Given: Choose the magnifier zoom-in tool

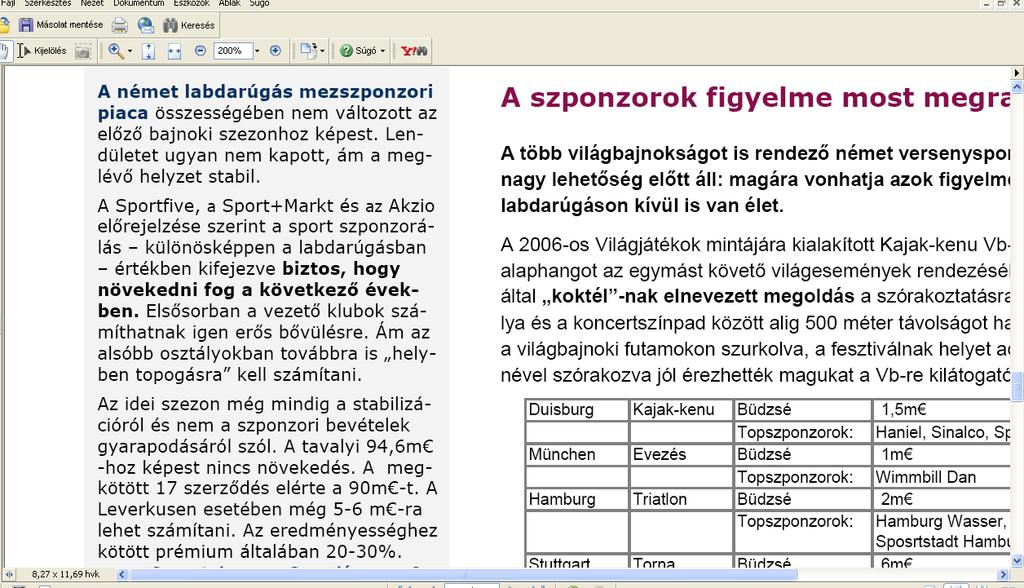Looking at the screenshot, I should pos(116,51).
